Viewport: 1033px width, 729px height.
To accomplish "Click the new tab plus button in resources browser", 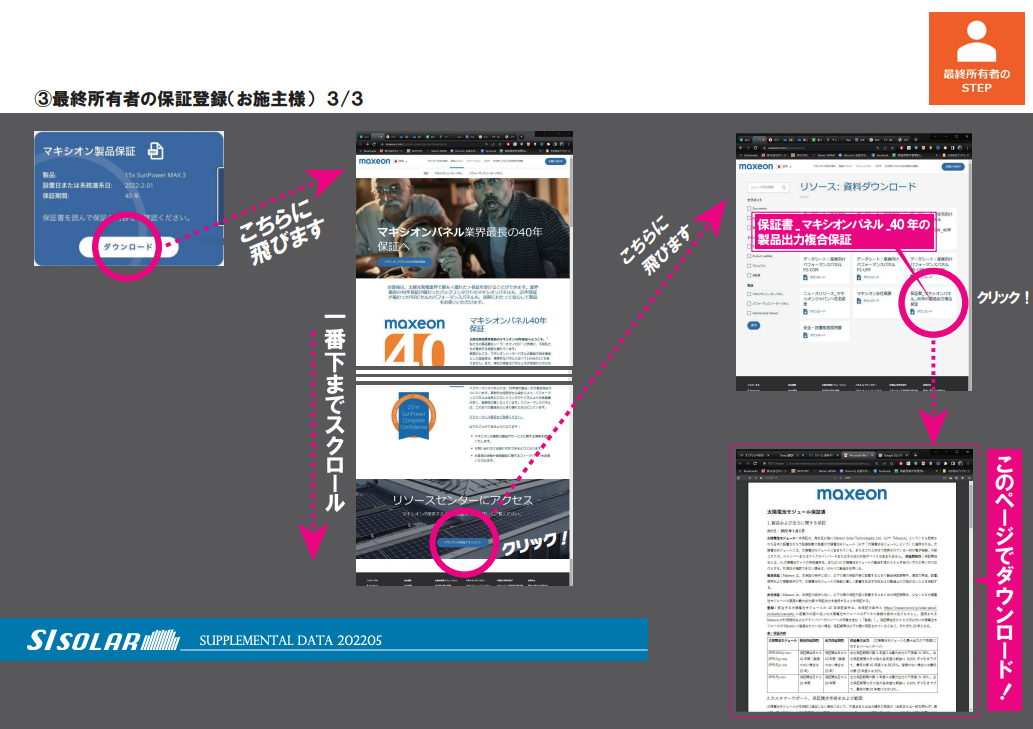I will pyautogui.click(x=916, y=140).
